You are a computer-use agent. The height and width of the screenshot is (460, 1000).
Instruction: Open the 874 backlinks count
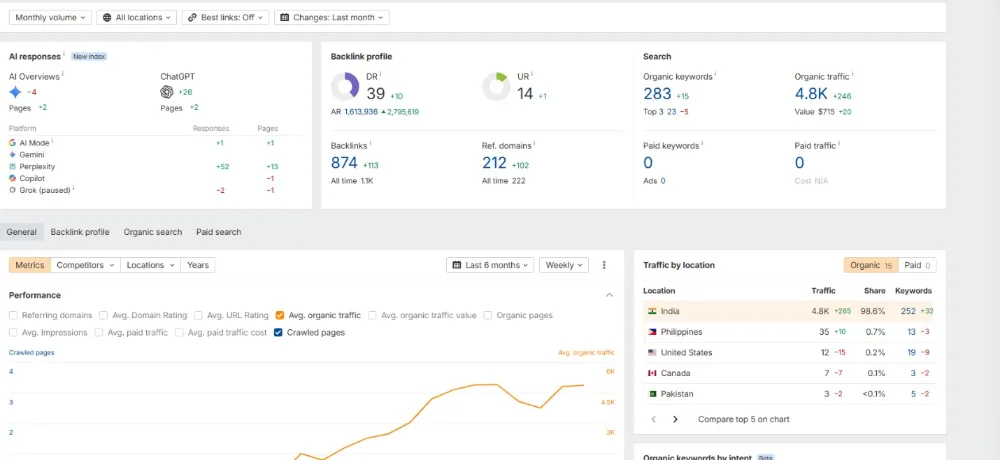pyautogui.click(x=344, y=163)
